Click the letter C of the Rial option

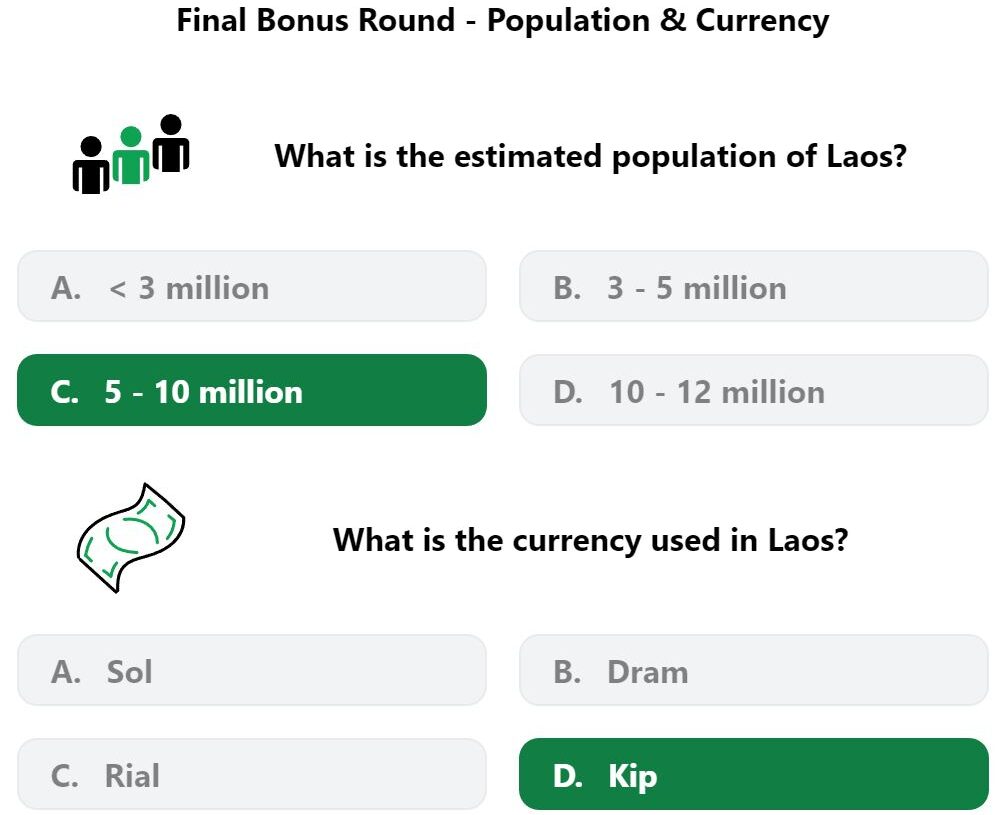(65, 776)
